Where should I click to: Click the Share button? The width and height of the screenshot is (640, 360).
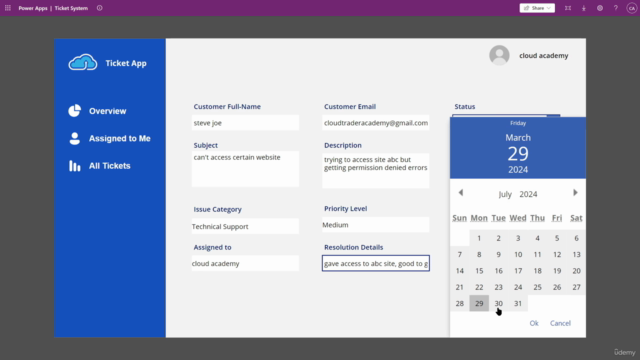(x=537, y=8)
